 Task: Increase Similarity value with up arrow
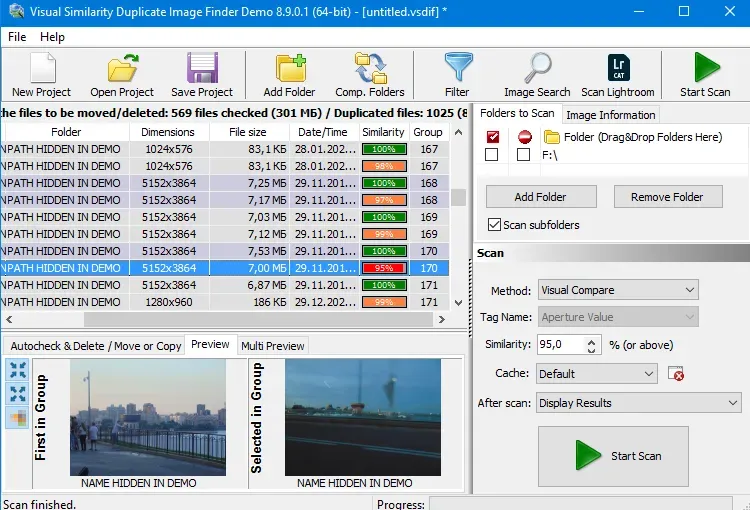click(x=592, y=340)
